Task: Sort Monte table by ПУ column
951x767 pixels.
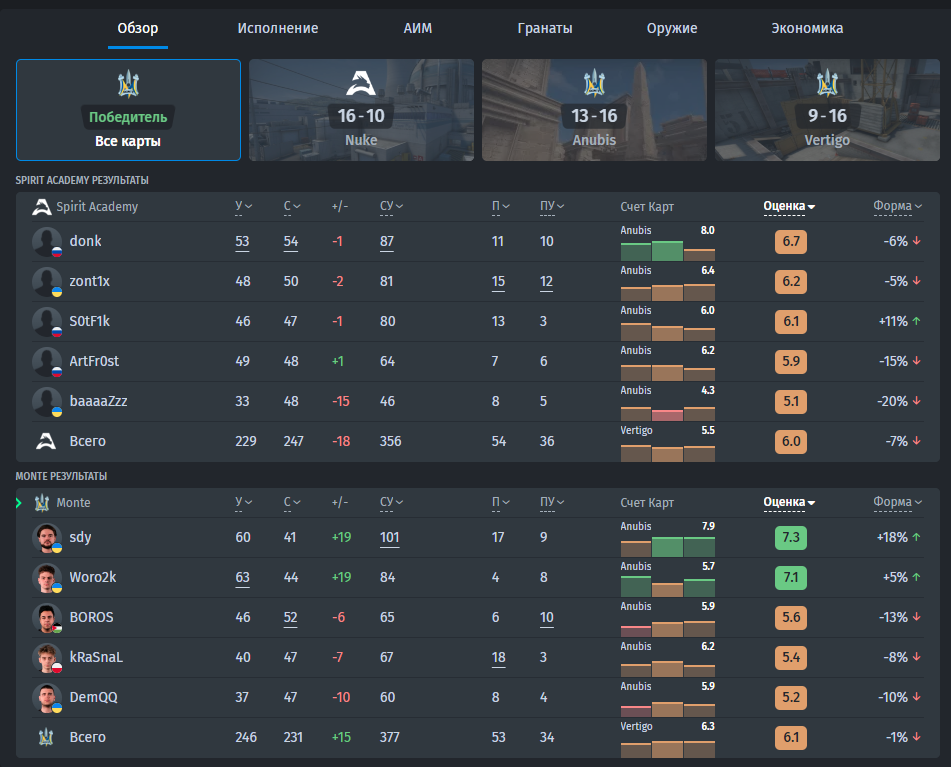Action: (x=552, y=503)
